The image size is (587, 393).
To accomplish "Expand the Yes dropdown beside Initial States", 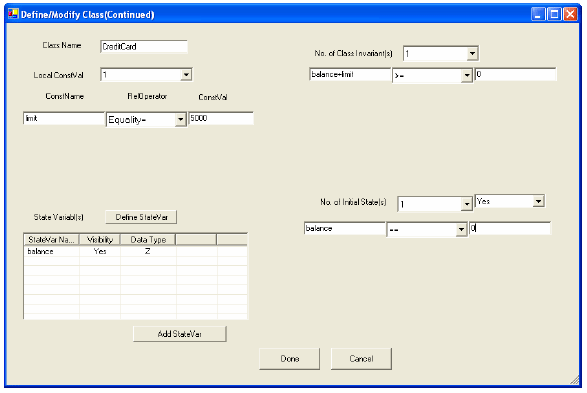I will [538, 201].
